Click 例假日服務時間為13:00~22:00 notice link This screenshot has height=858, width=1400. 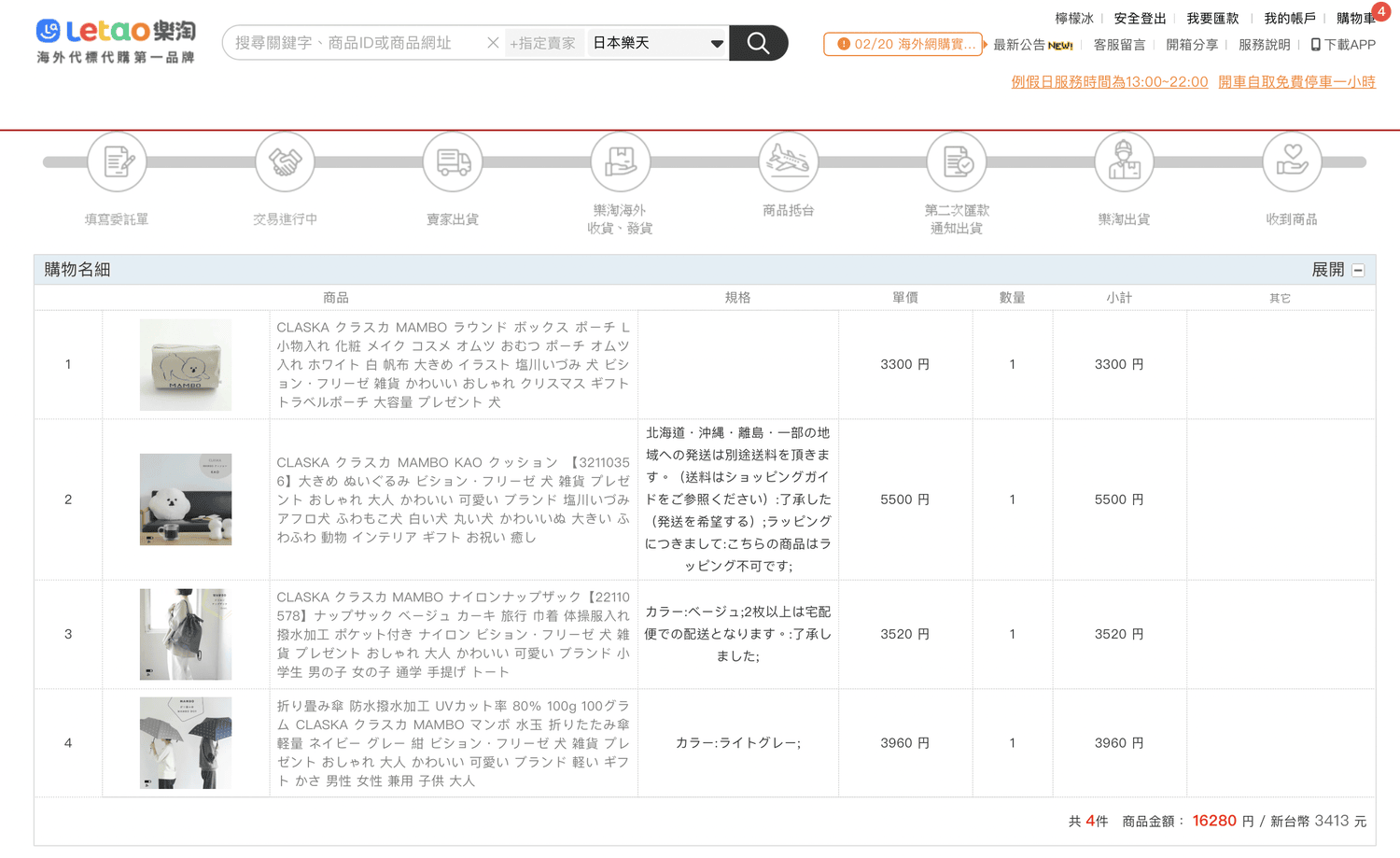pyautogui.click(x=1110, y=82)
